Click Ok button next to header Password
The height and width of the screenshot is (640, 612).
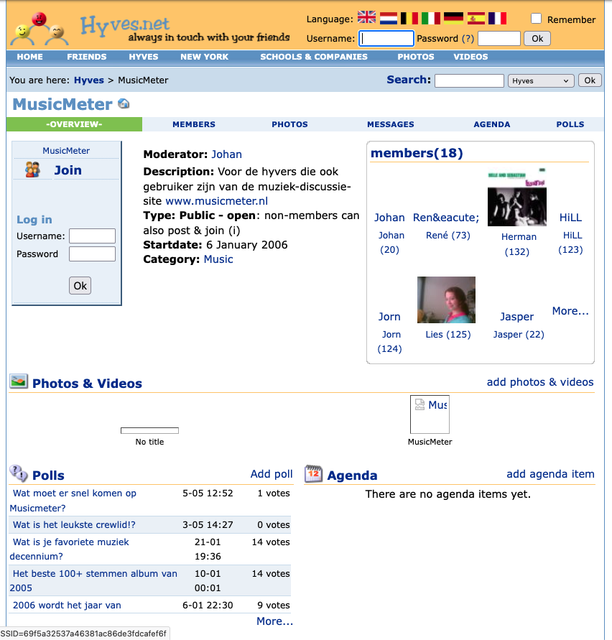click(537, 38)
